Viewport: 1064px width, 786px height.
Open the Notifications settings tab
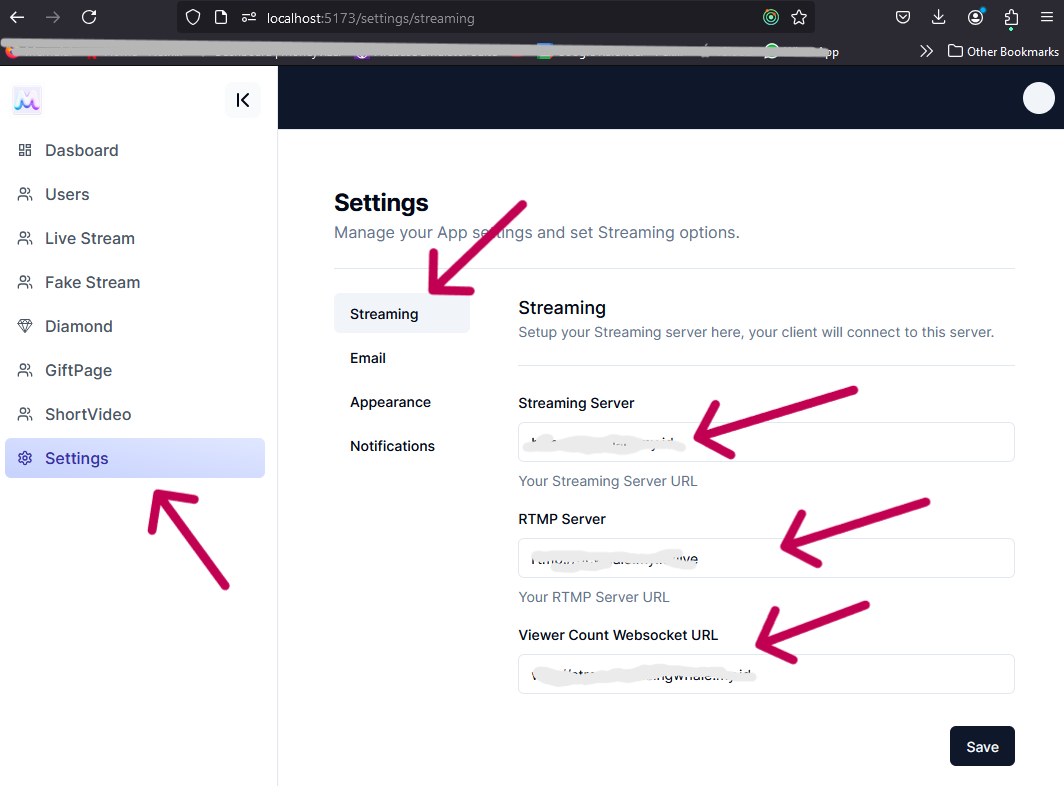point(392,446)
